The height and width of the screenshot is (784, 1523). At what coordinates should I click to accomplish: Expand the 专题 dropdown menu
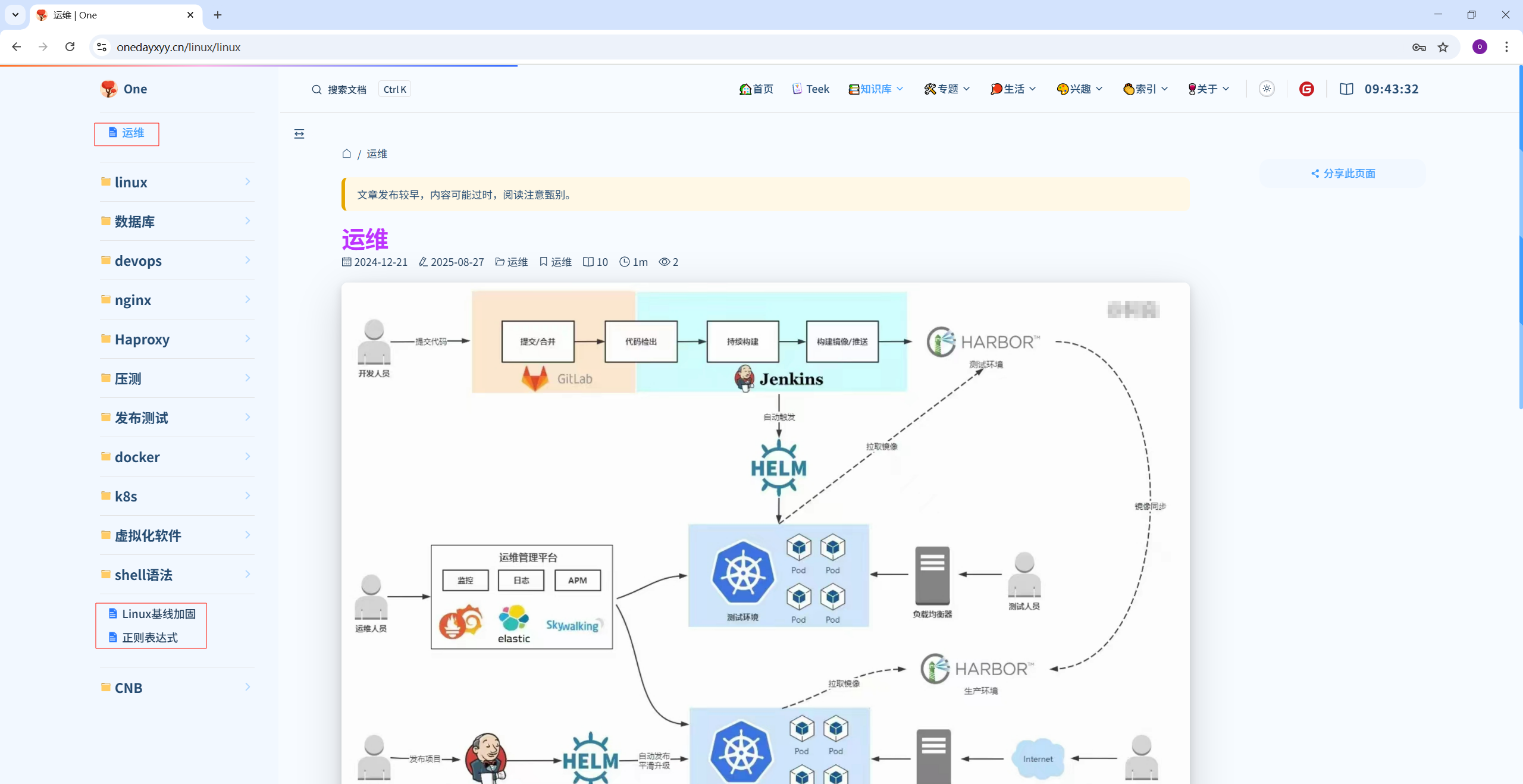(x=947, y=89)
